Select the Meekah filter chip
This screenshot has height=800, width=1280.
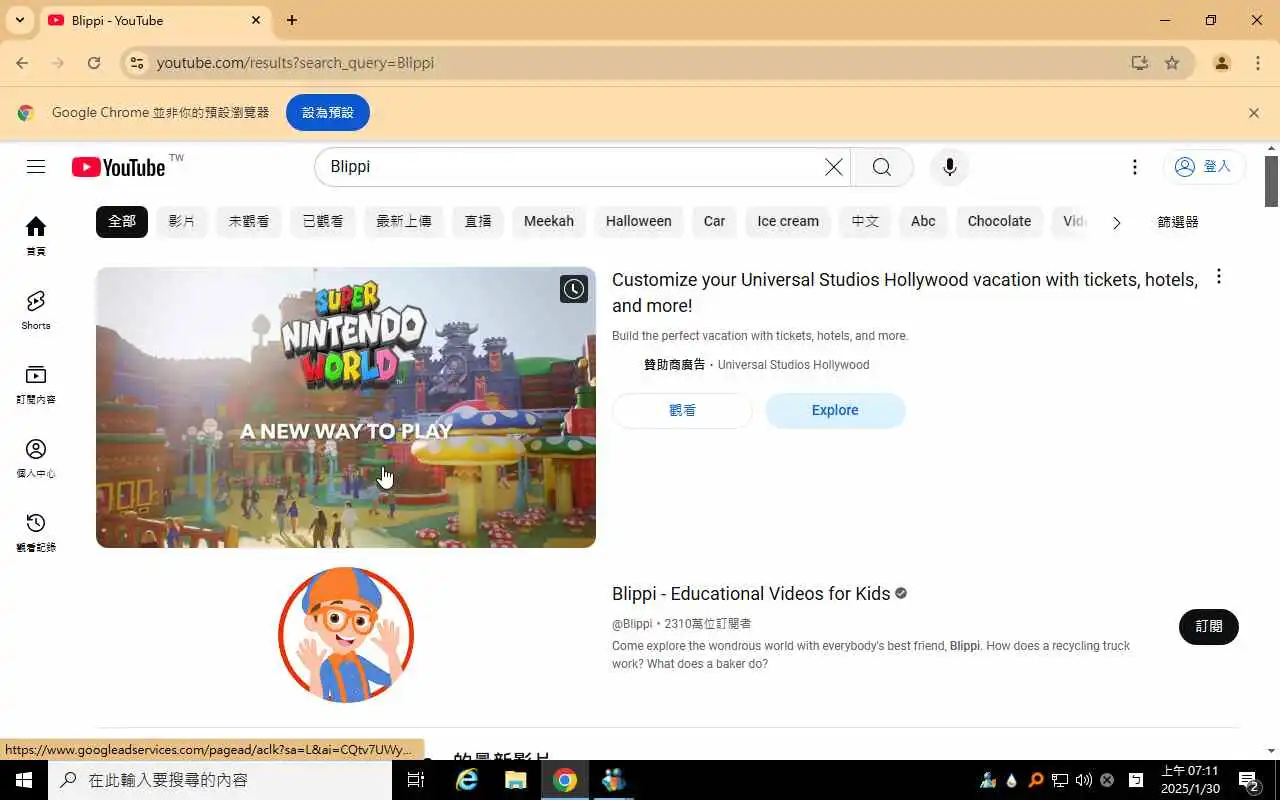click(x=549, y=222)
